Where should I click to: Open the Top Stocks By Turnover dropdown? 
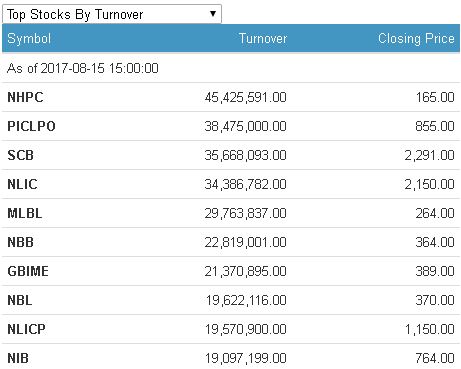pos(112,14)
